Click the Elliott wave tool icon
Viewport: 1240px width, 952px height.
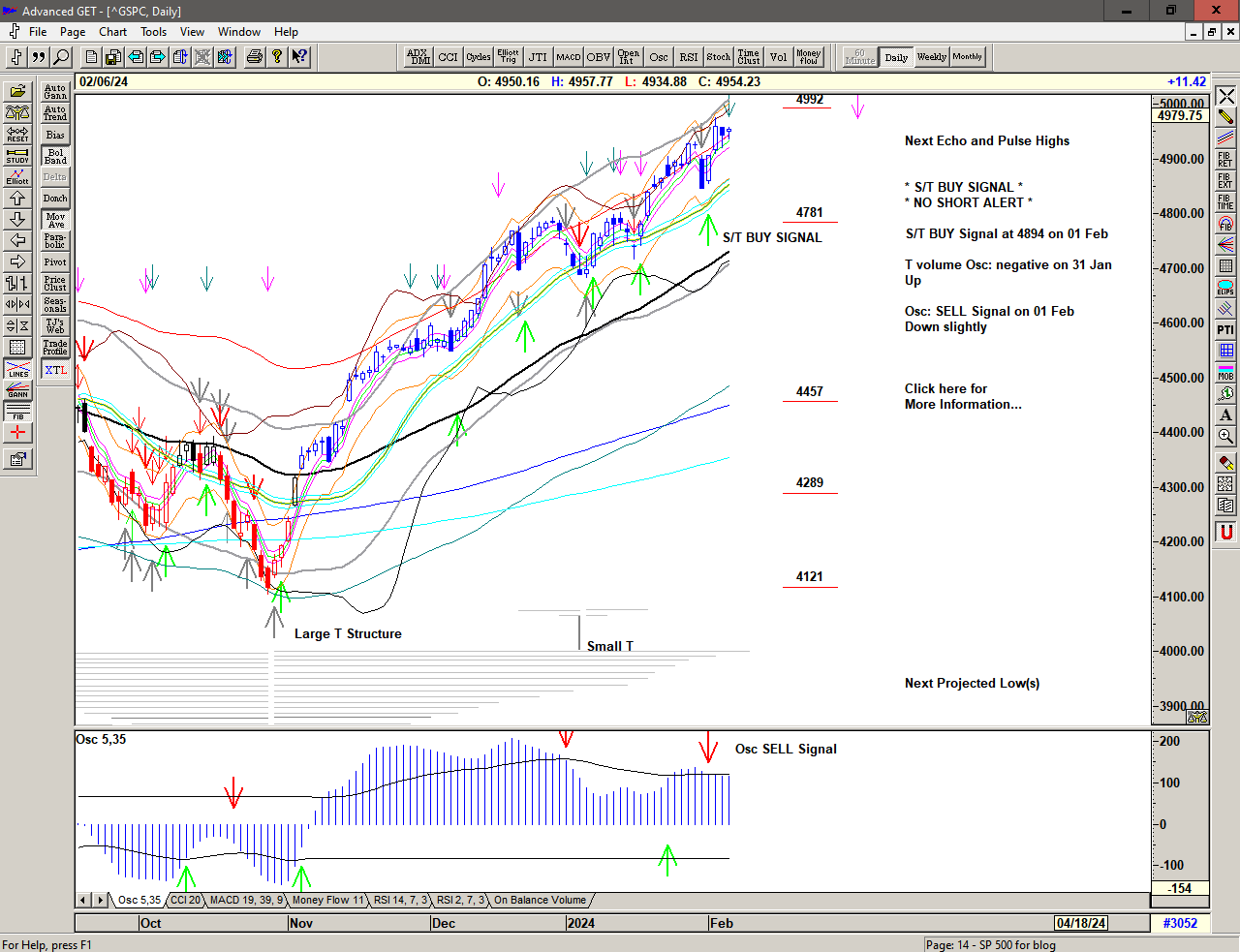pos(17,176)
